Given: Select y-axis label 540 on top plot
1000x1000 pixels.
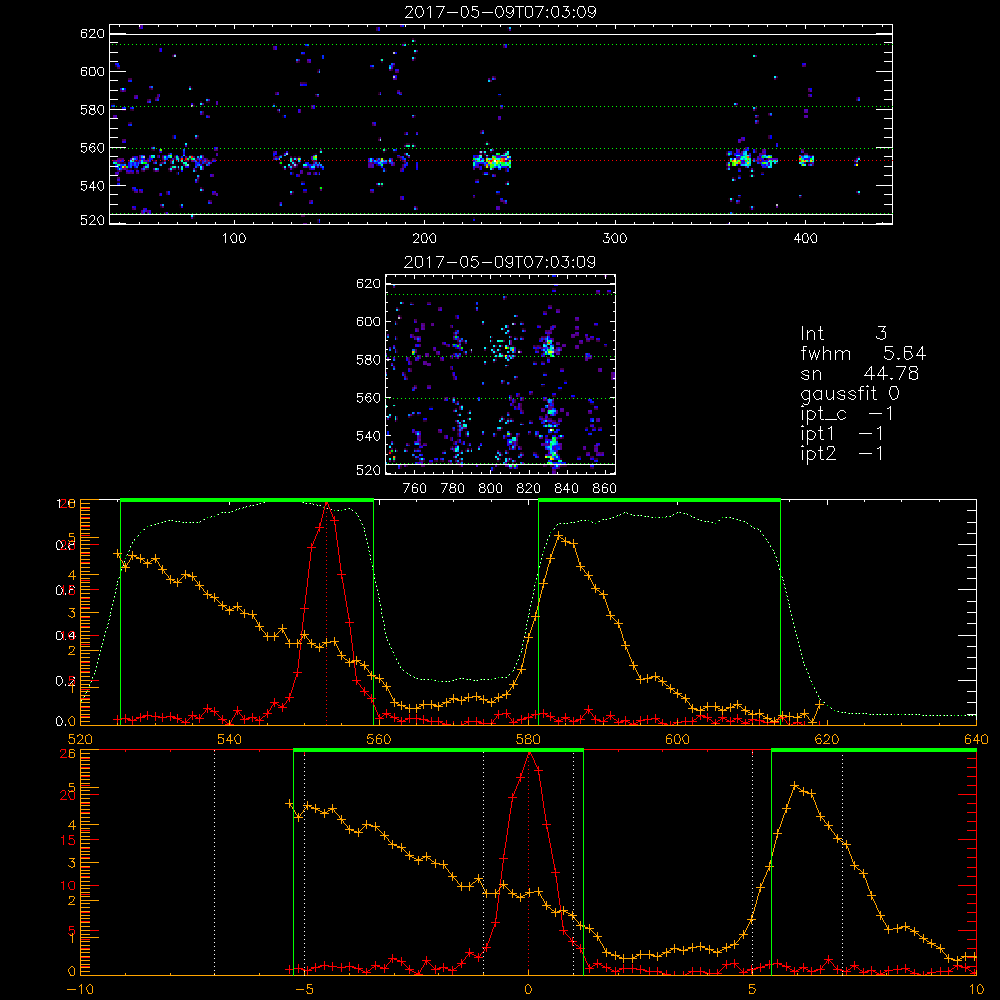Looking at the screenshot, I should tap(92, 186).
